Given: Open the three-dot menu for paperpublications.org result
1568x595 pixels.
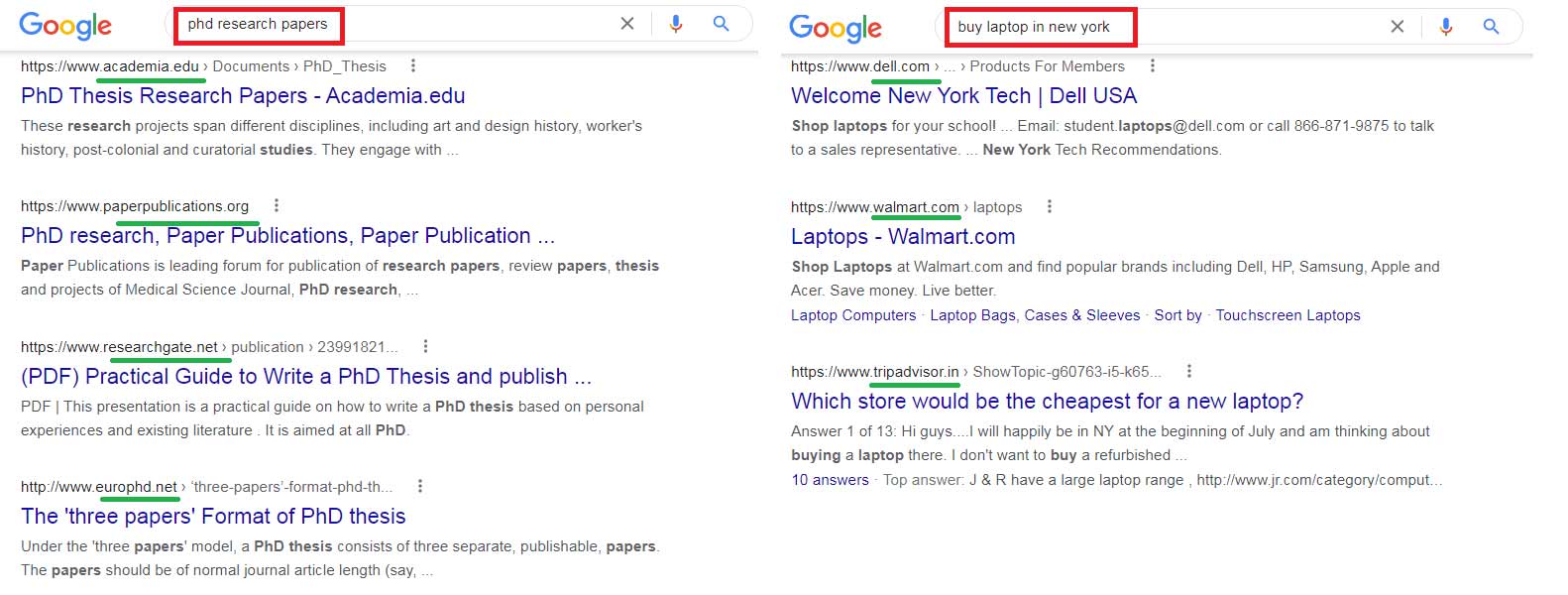Looking at the screenshot, I should click(277, 206).
